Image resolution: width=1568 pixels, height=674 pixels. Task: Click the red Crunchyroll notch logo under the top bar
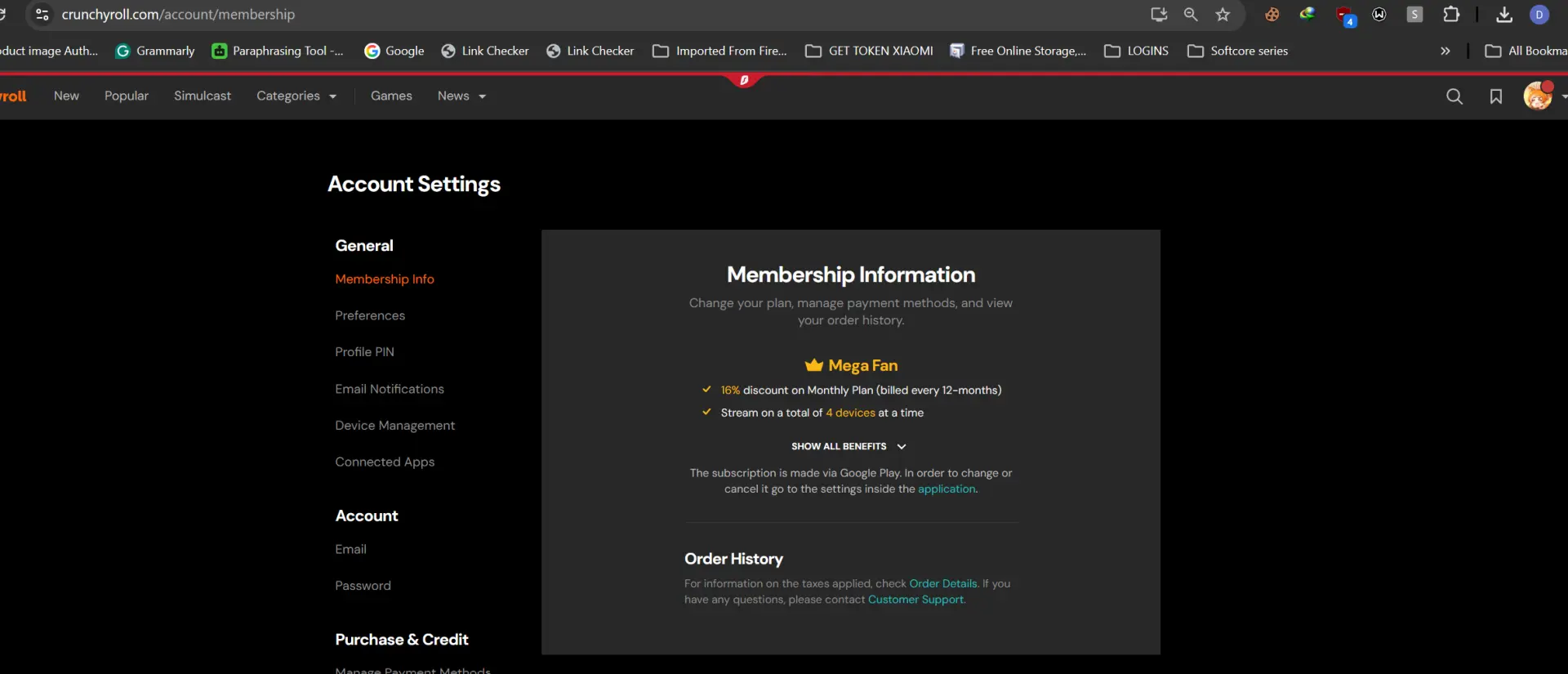click(x=744, y=80)
